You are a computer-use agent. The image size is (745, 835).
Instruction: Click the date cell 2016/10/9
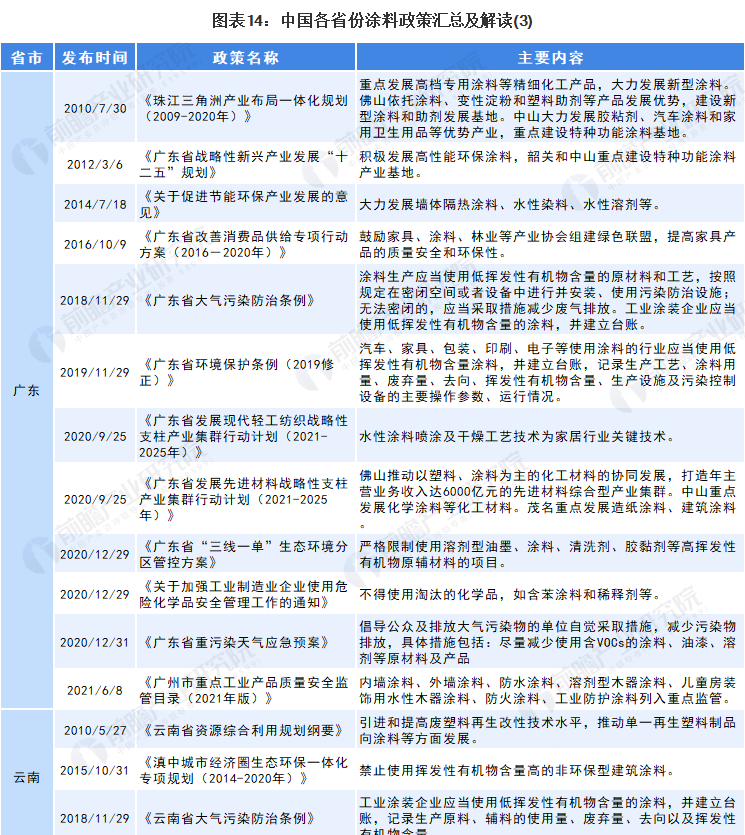pos(94,243)
